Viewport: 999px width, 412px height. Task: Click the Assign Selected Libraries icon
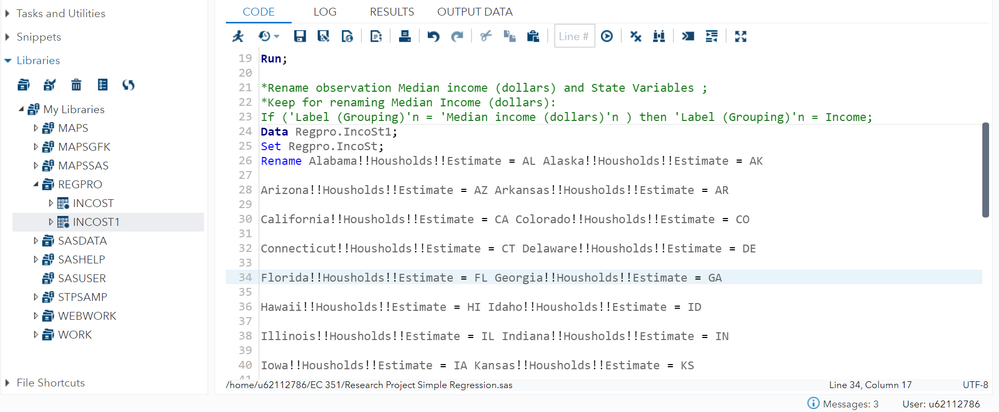[x=50, y=85]
